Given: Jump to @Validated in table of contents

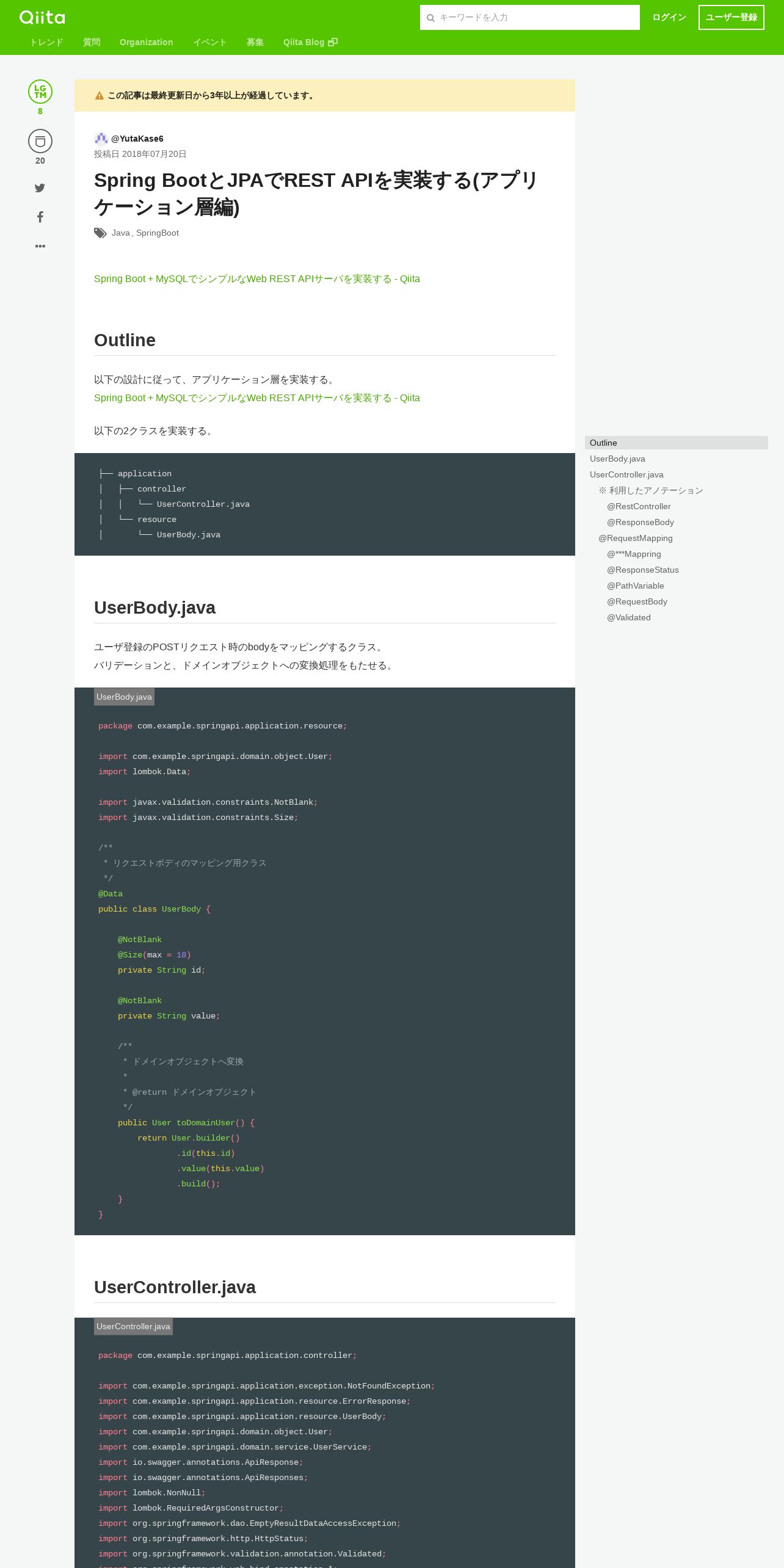Looking at the screenshot, I should pyautogui.click(x=629, y=617).
